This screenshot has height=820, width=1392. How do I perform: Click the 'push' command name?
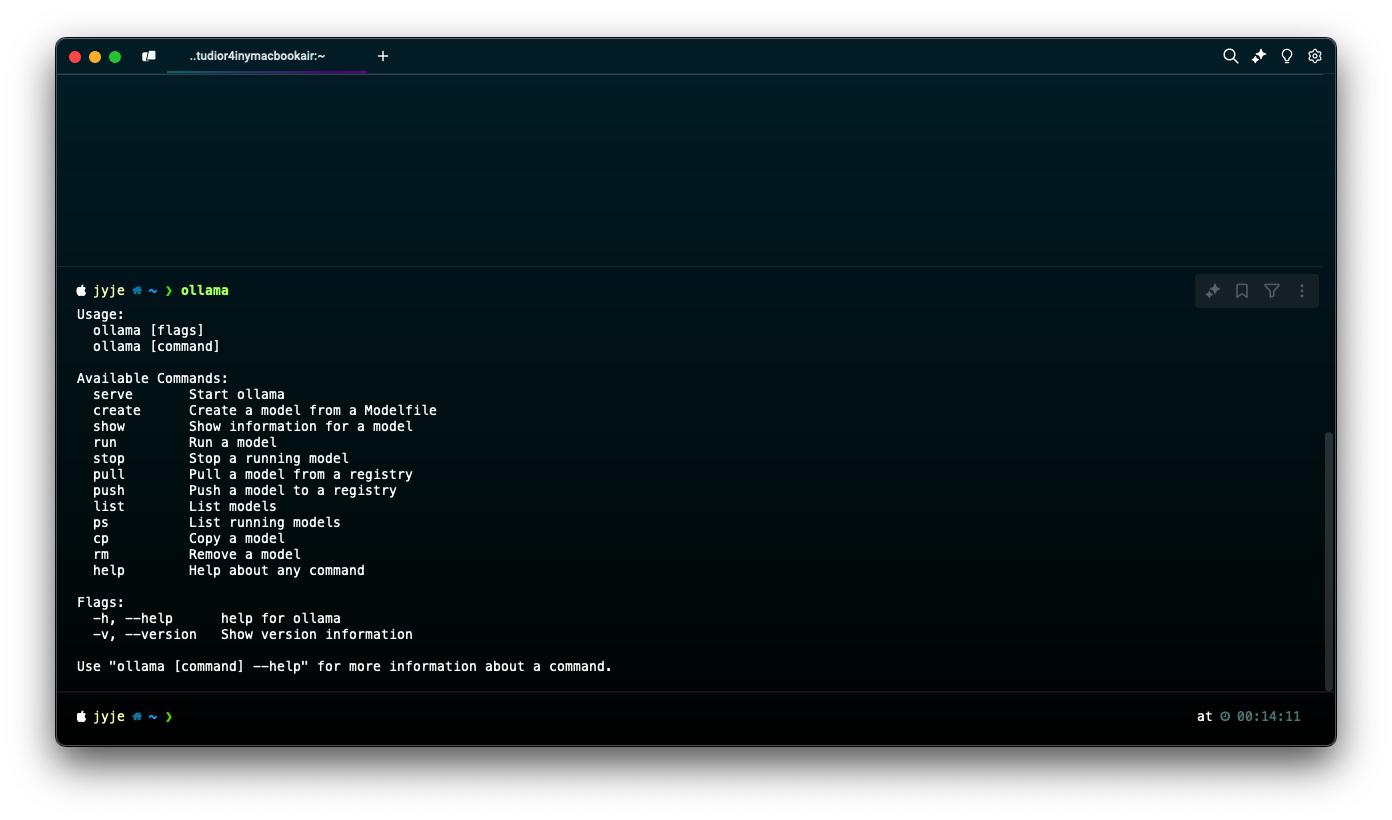pyautogui.click(x=109, y=490)
